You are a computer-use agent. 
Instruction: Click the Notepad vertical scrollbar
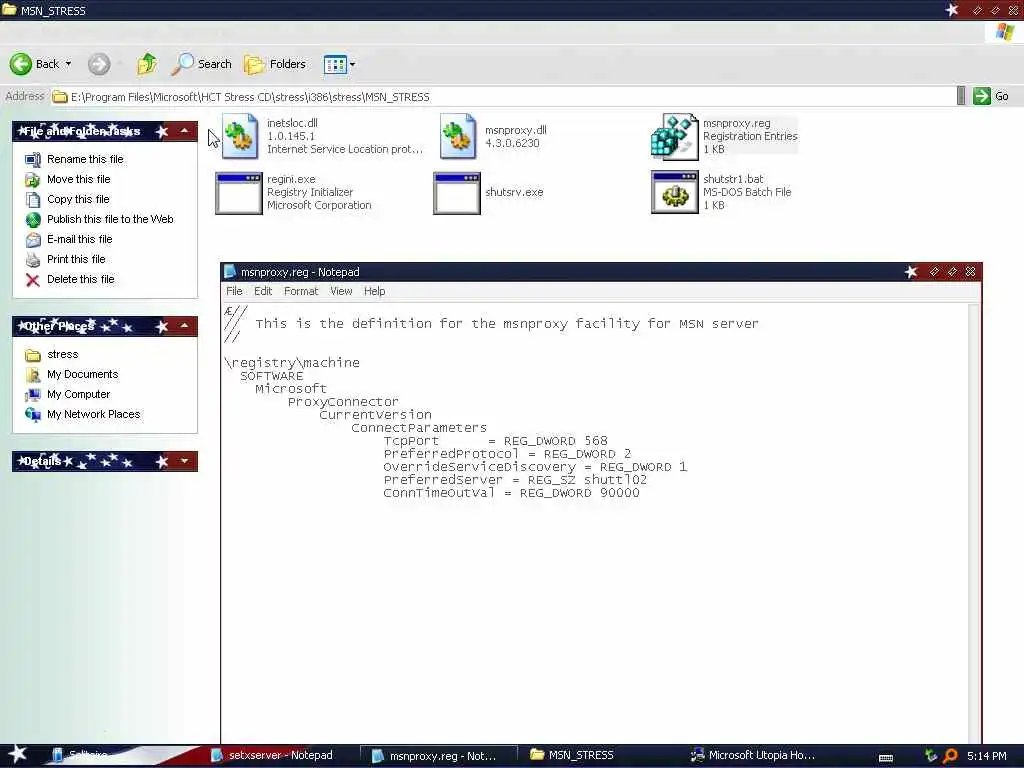[x=973, y=522]
